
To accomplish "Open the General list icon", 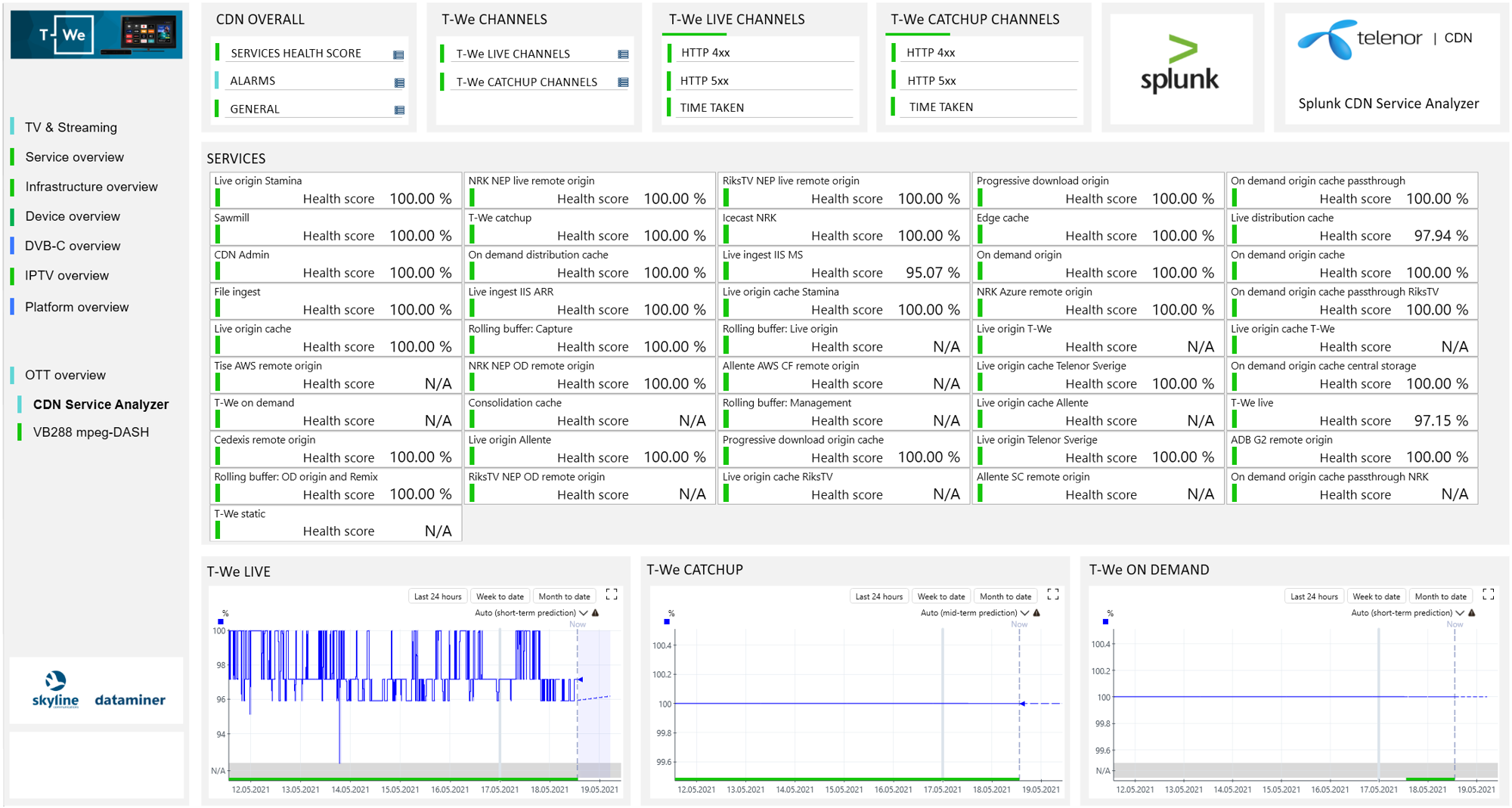I will (x=399, y=110).
